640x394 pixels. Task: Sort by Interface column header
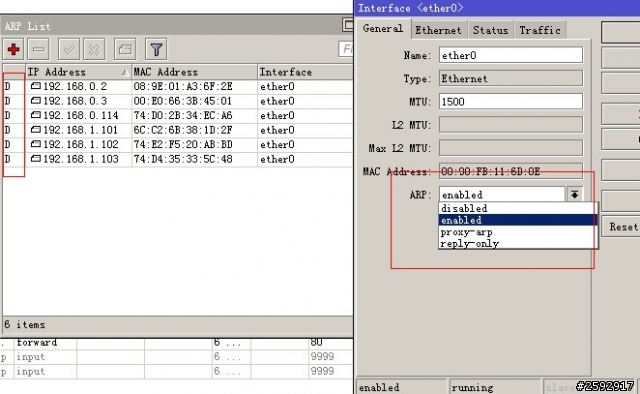point(305,72)
